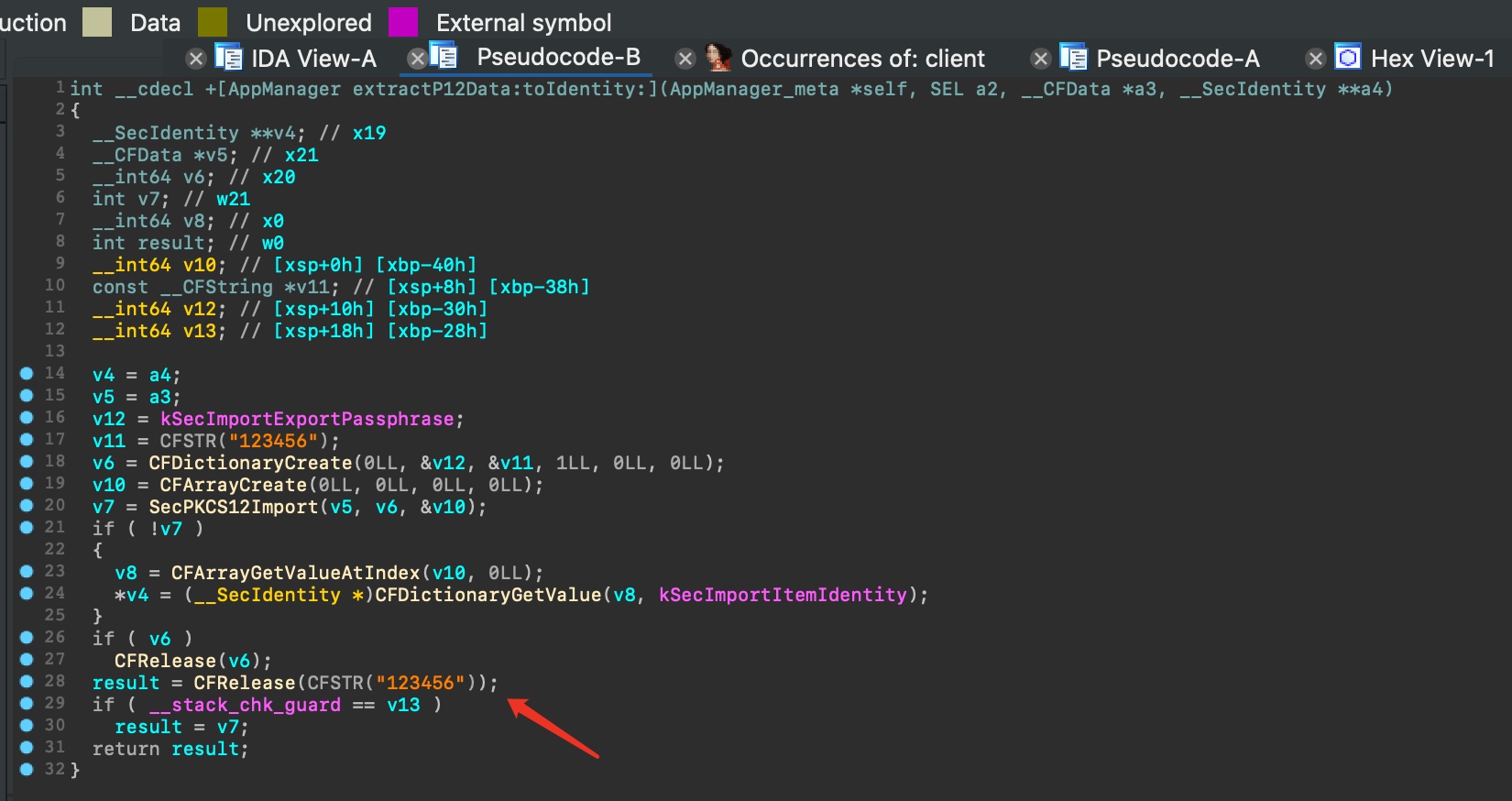Toggle breakpoint dot on line 30
The image size is (1512, 801).
click(27, 725)
